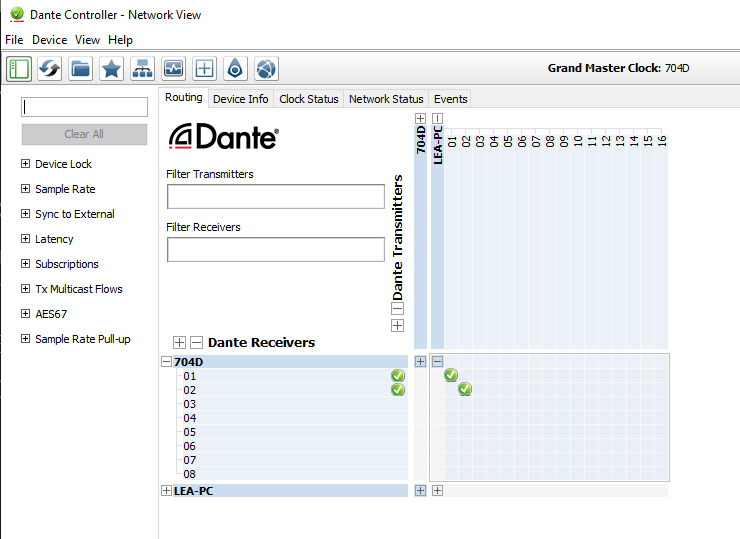Expand the LEA-PC receiver device
The width and height of the screenshot is (740, 539).
(166, 491)
